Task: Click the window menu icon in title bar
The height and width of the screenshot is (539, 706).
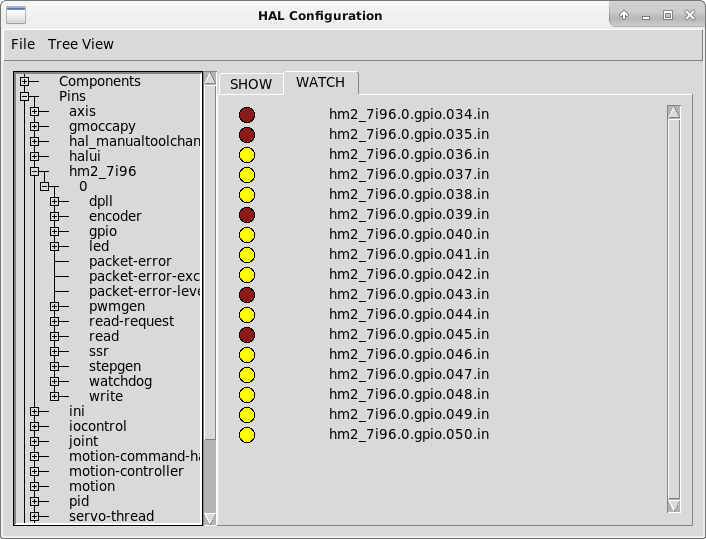Action: 16,15
